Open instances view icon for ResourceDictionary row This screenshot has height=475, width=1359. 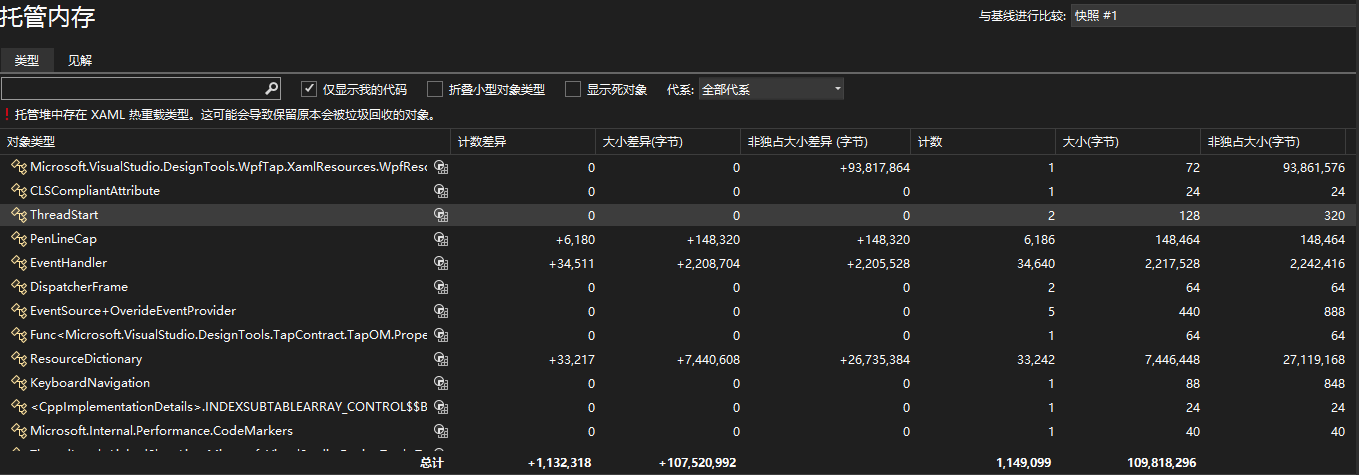point(440,359)
